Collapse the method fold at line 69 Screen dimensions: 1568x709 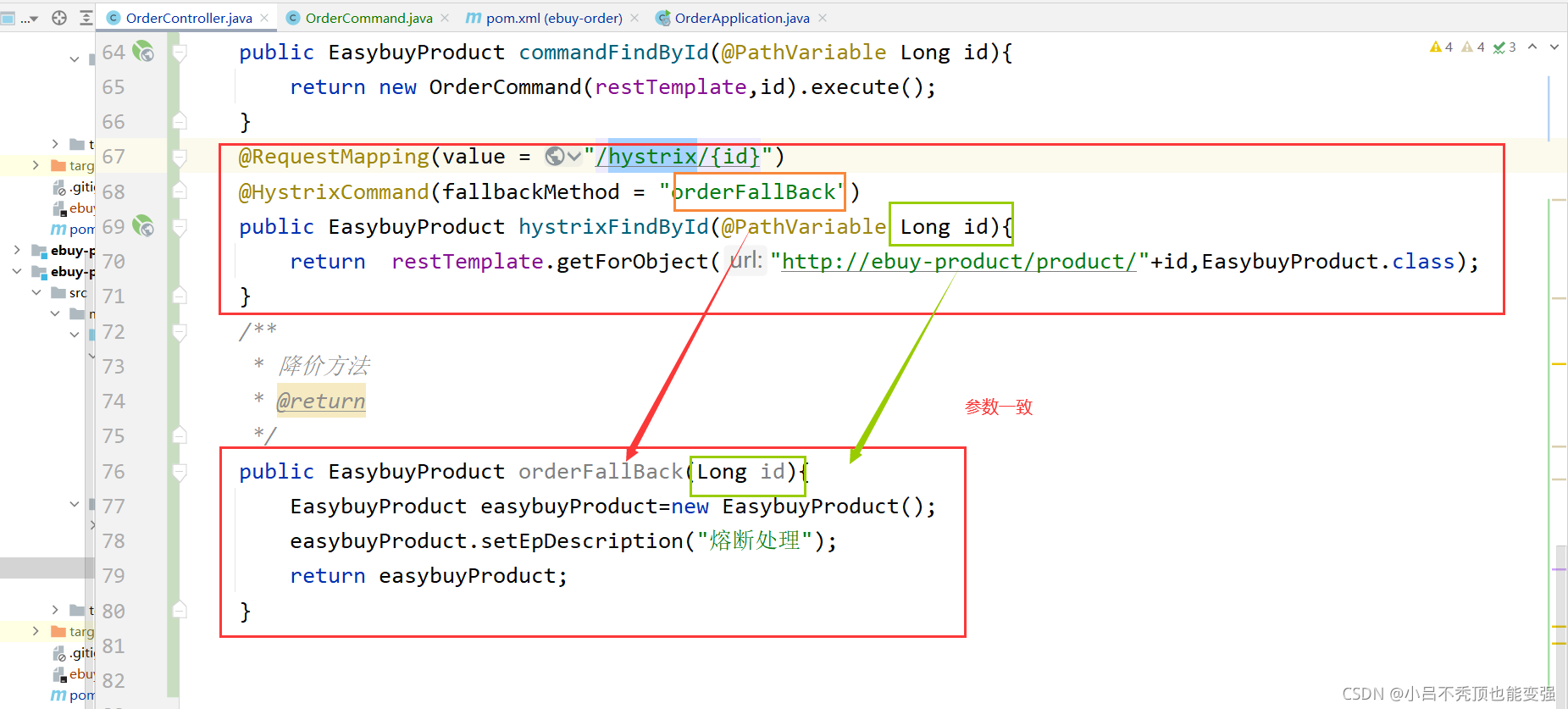click(x=180, y=227)
